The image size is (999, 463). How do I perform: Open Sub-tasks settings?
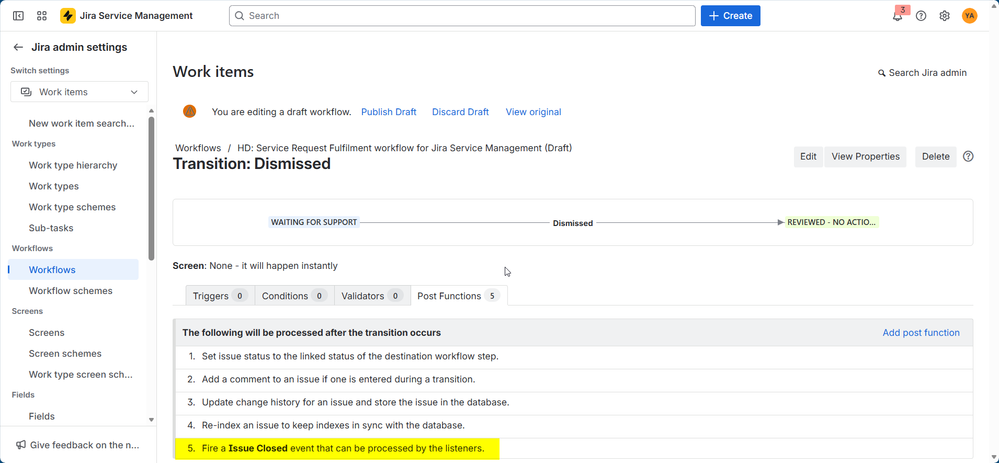[x=51, y=228]
